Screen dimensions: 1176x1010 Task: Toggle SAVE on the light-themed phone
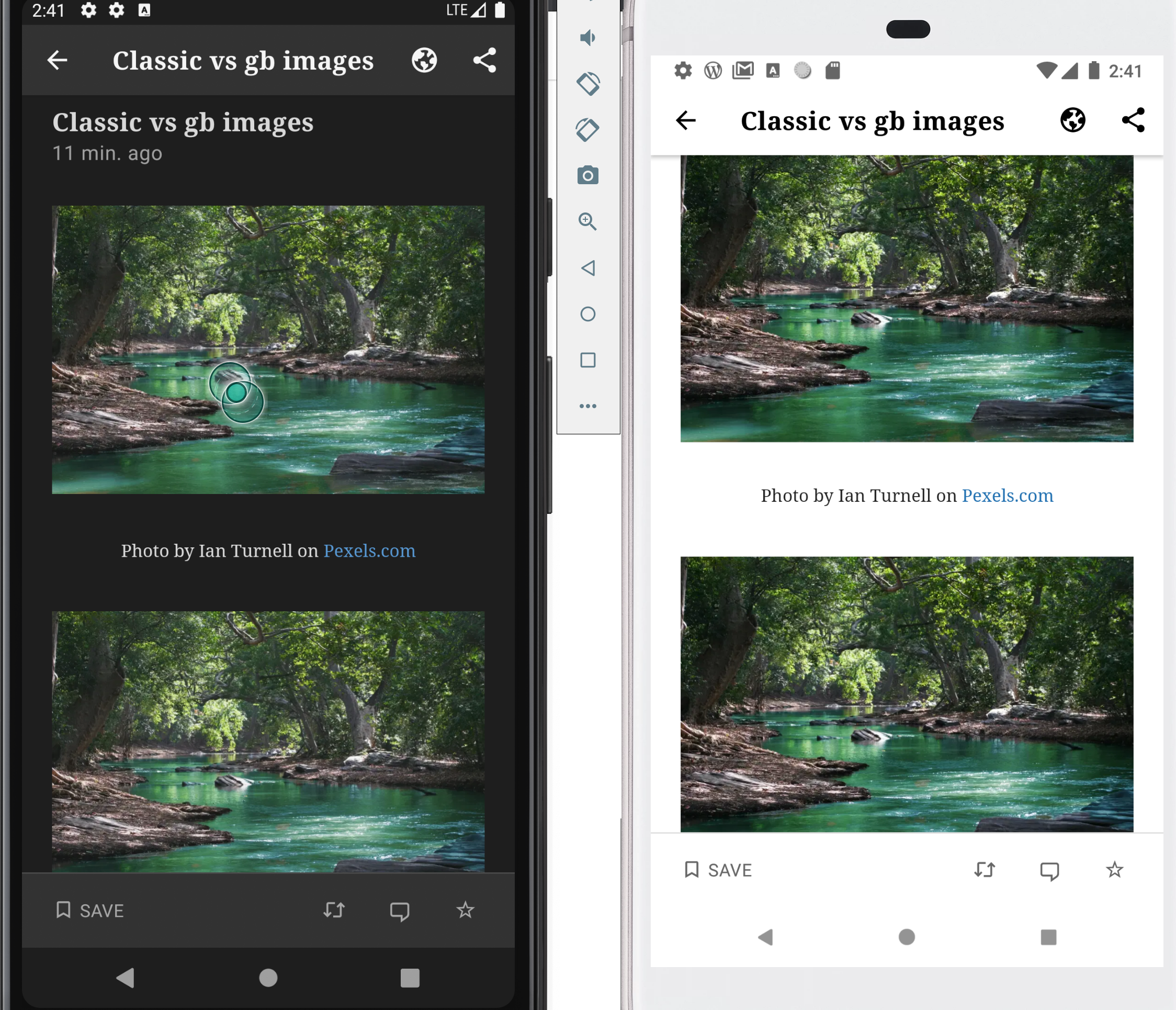click(x=717, y=870)
